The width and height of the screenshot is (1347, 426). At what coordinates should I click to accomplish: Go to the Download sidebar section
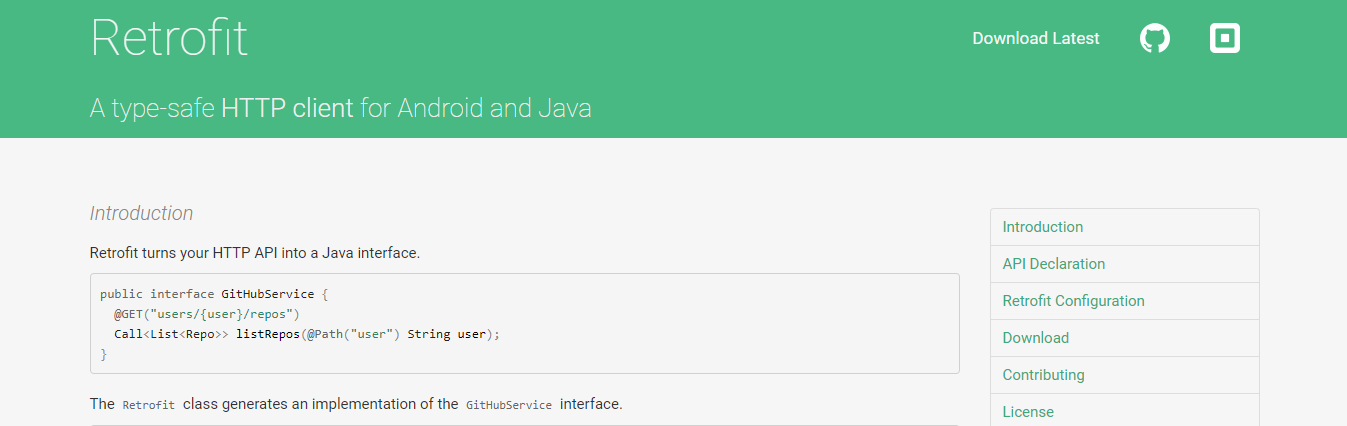point(1124,338)
